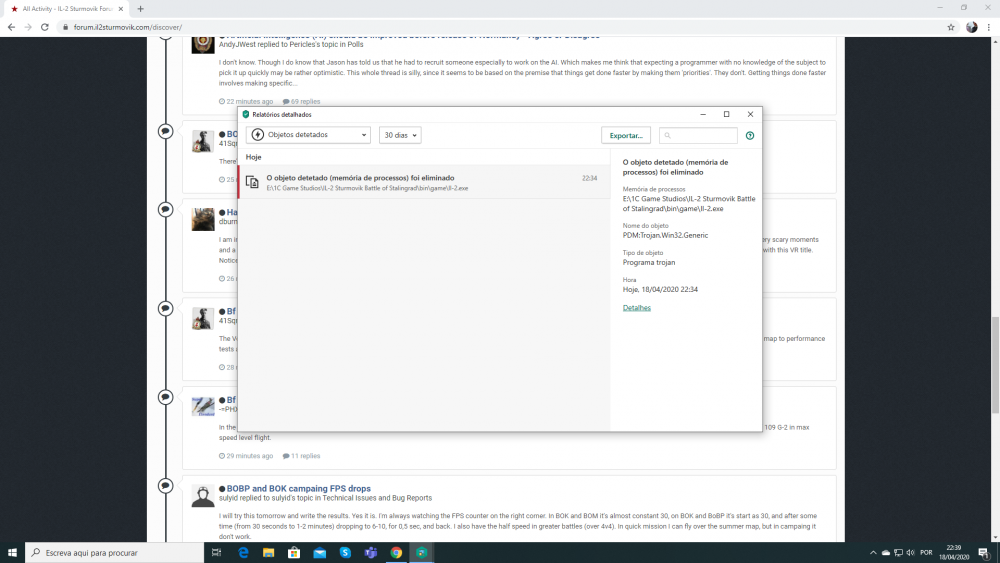Open the Detalhes link

(x=636, y=308)
